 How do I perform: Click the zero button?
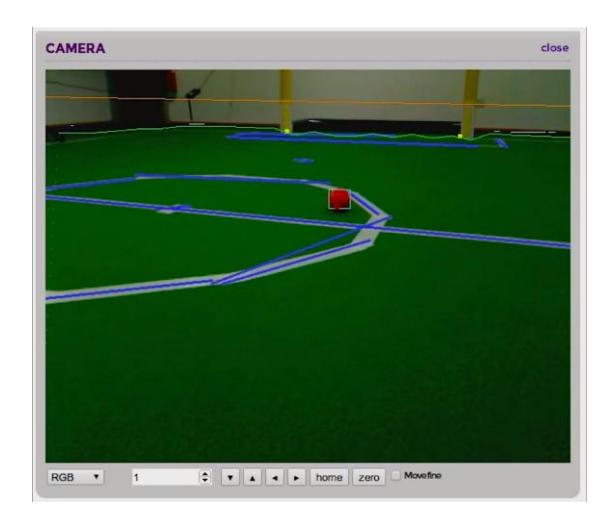click(x=369, y=477)
